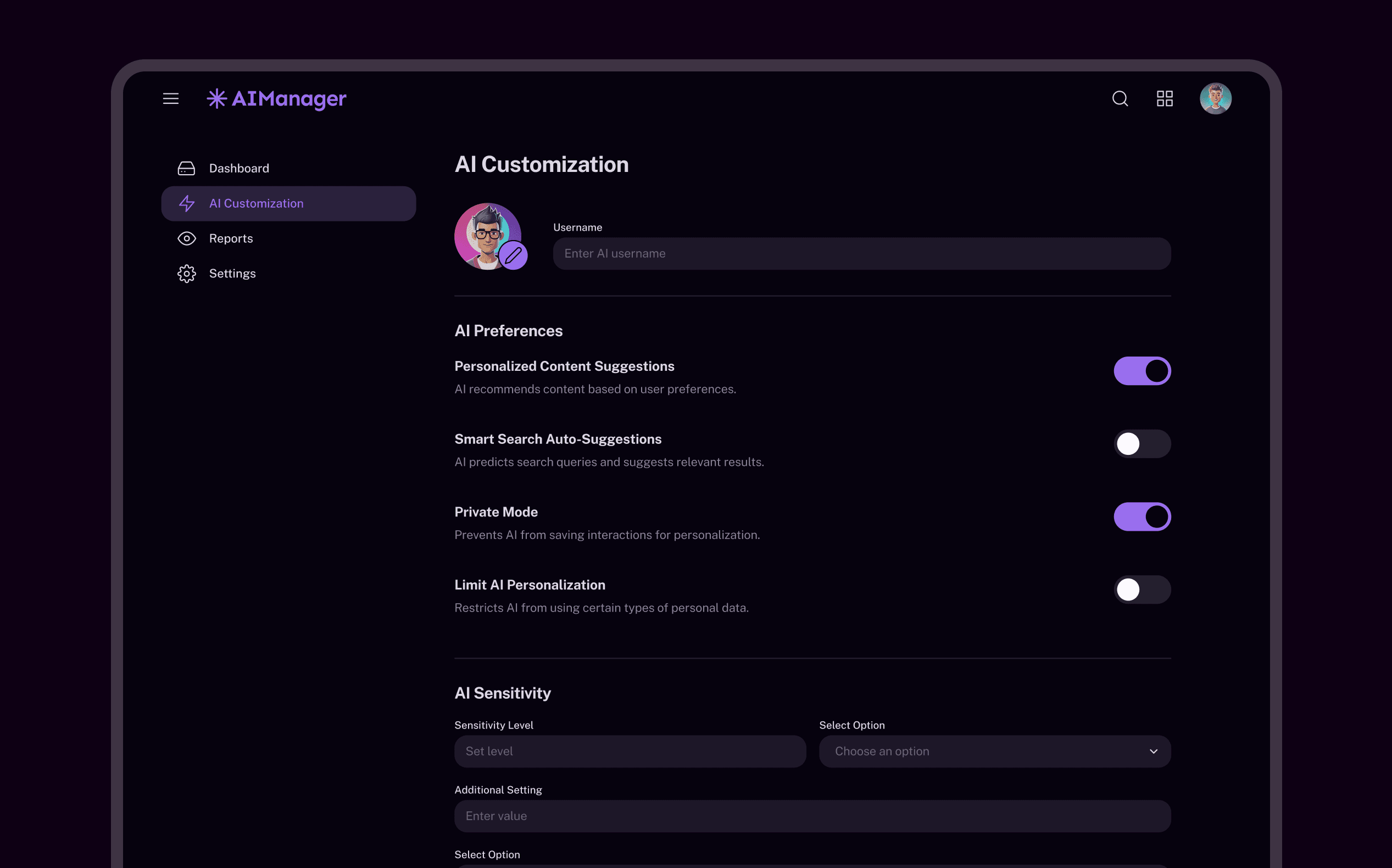Click the AIManager logo
Image resolution: width=1392 pixels, height=868 pixels.
pos(277,99)
